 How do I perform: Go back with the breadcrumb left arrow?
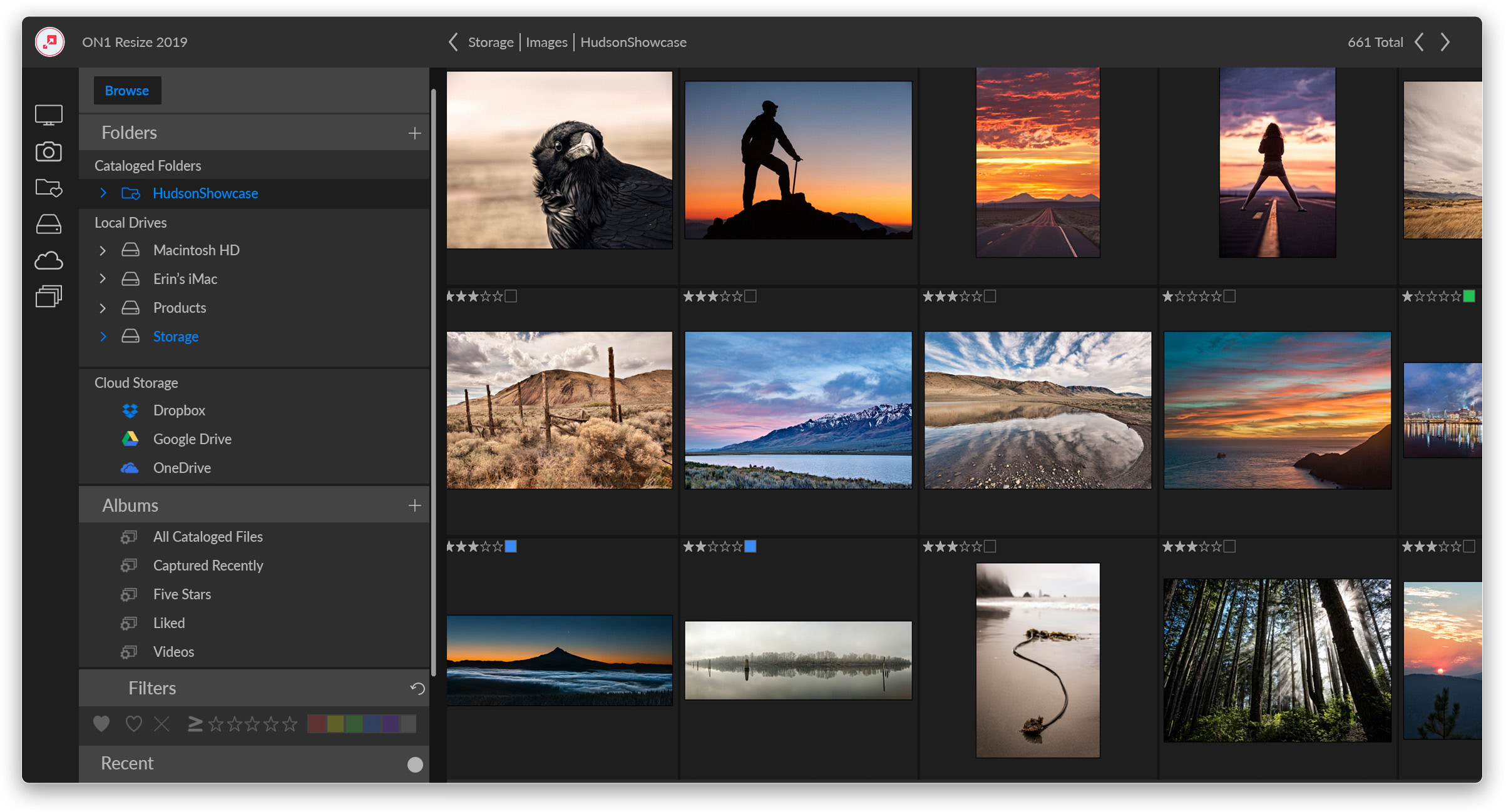(454, 42)
